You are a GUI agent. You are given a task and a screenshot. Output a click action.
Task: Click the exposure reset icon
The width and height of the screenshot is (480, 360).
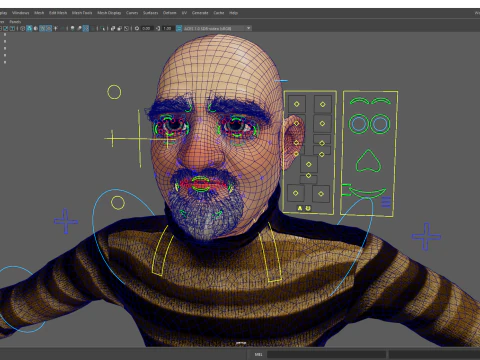click(137, 28)
